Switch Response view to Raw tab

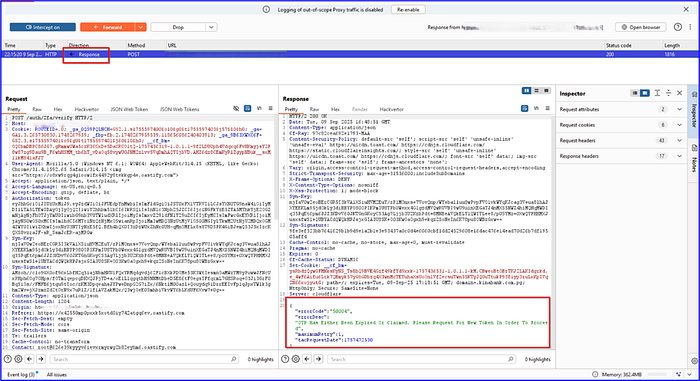pos(315,109)
